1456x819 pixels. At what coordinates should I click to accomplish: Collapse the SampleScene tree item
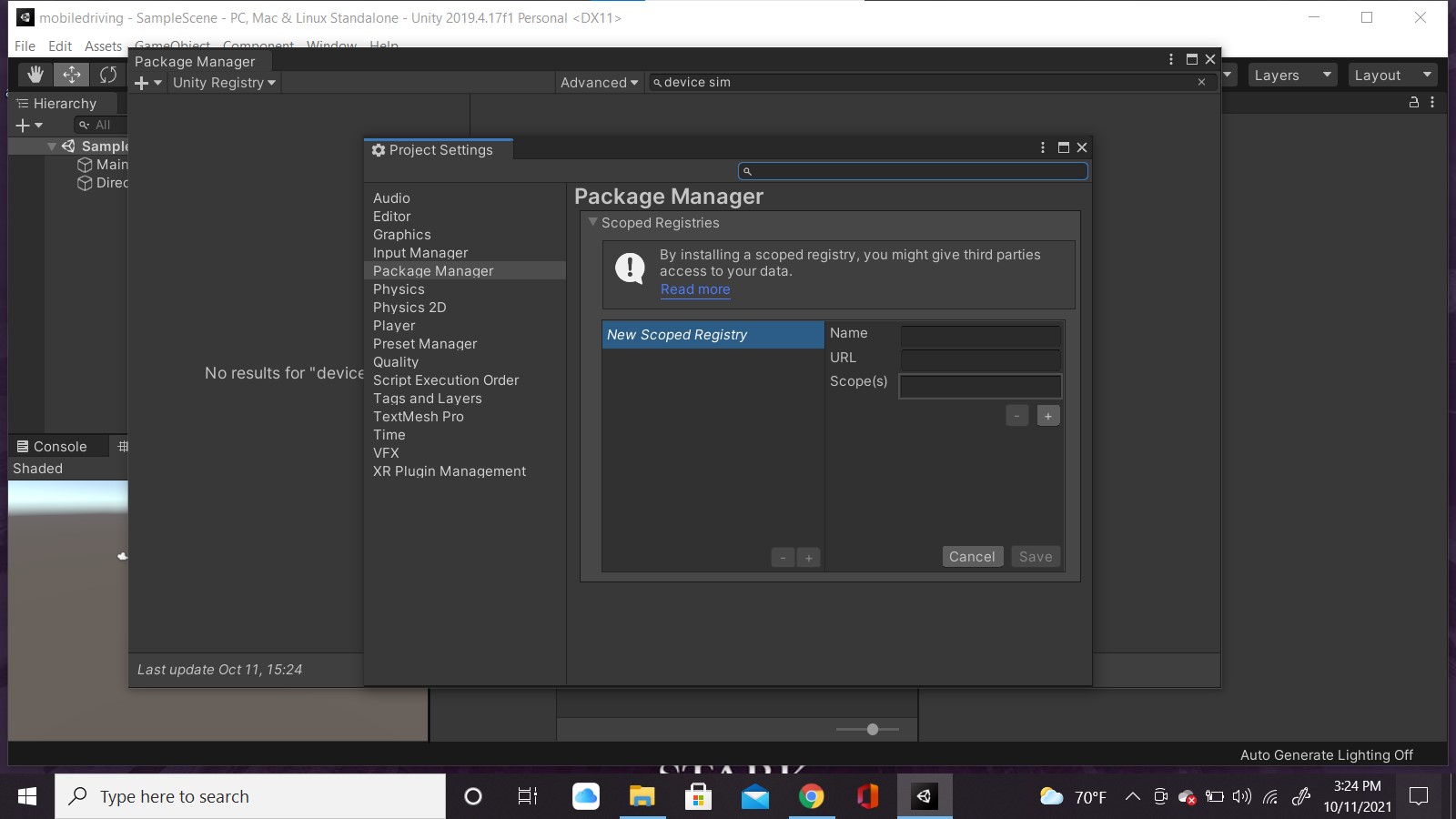point(52,147)
